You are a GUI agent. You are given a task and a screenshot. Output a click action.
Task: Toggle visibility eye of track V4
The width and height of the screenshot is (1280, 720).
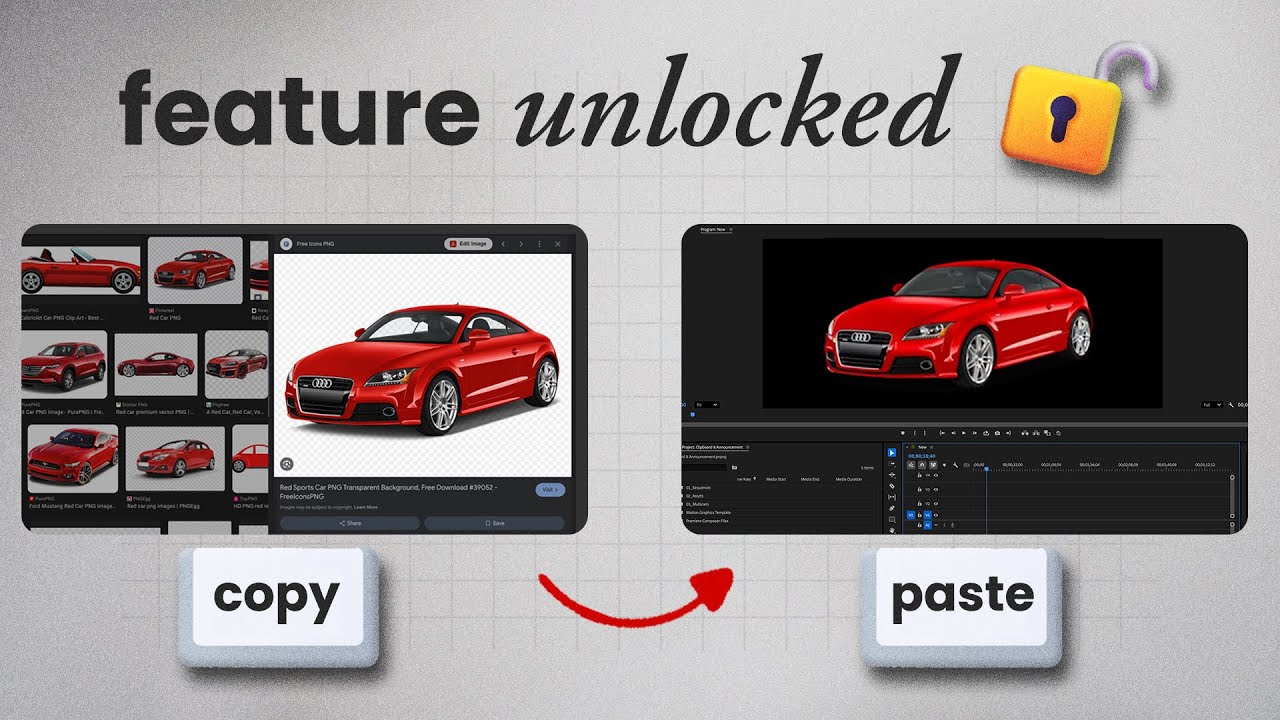click(x=937, y=476)
